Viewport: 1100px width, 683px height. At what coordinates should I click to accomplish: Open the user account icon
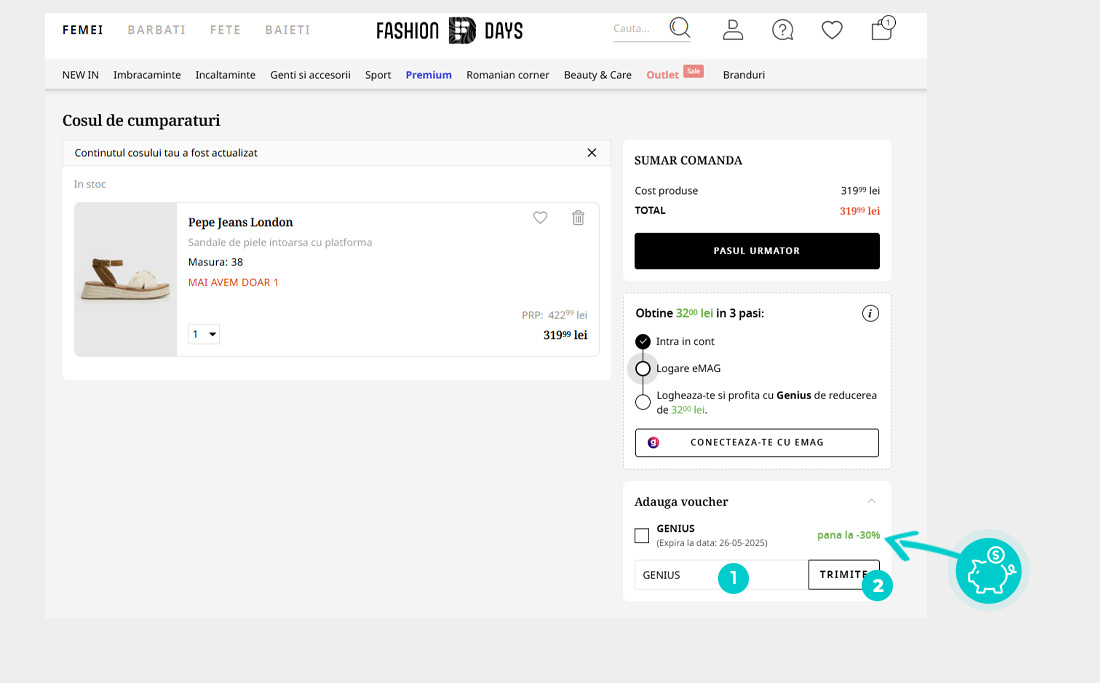(x=733, y=29)
